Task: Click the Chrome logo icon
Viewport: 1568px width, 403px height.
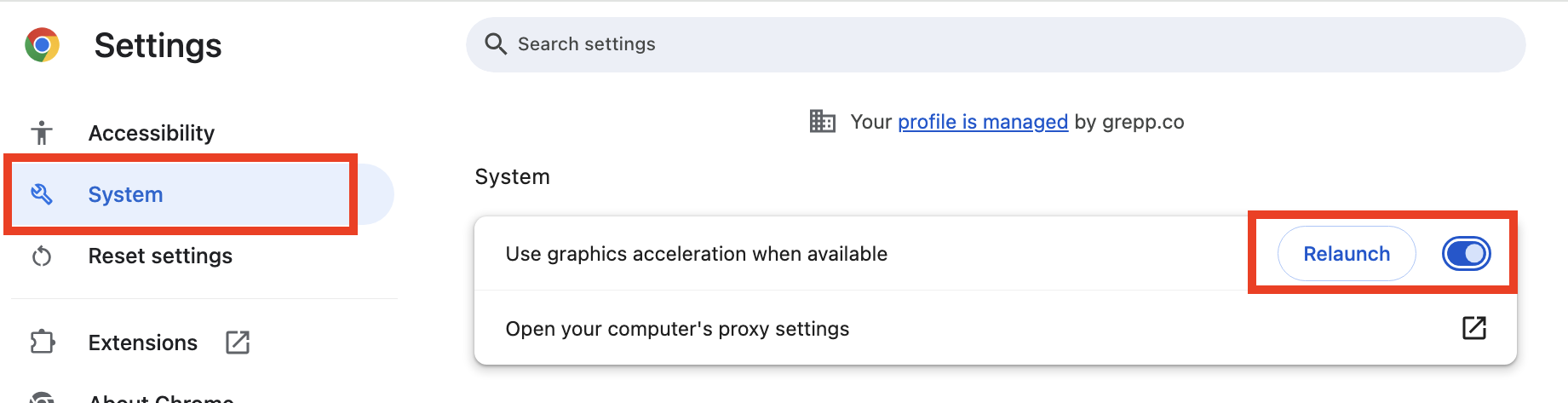Action: click(42, 45)
